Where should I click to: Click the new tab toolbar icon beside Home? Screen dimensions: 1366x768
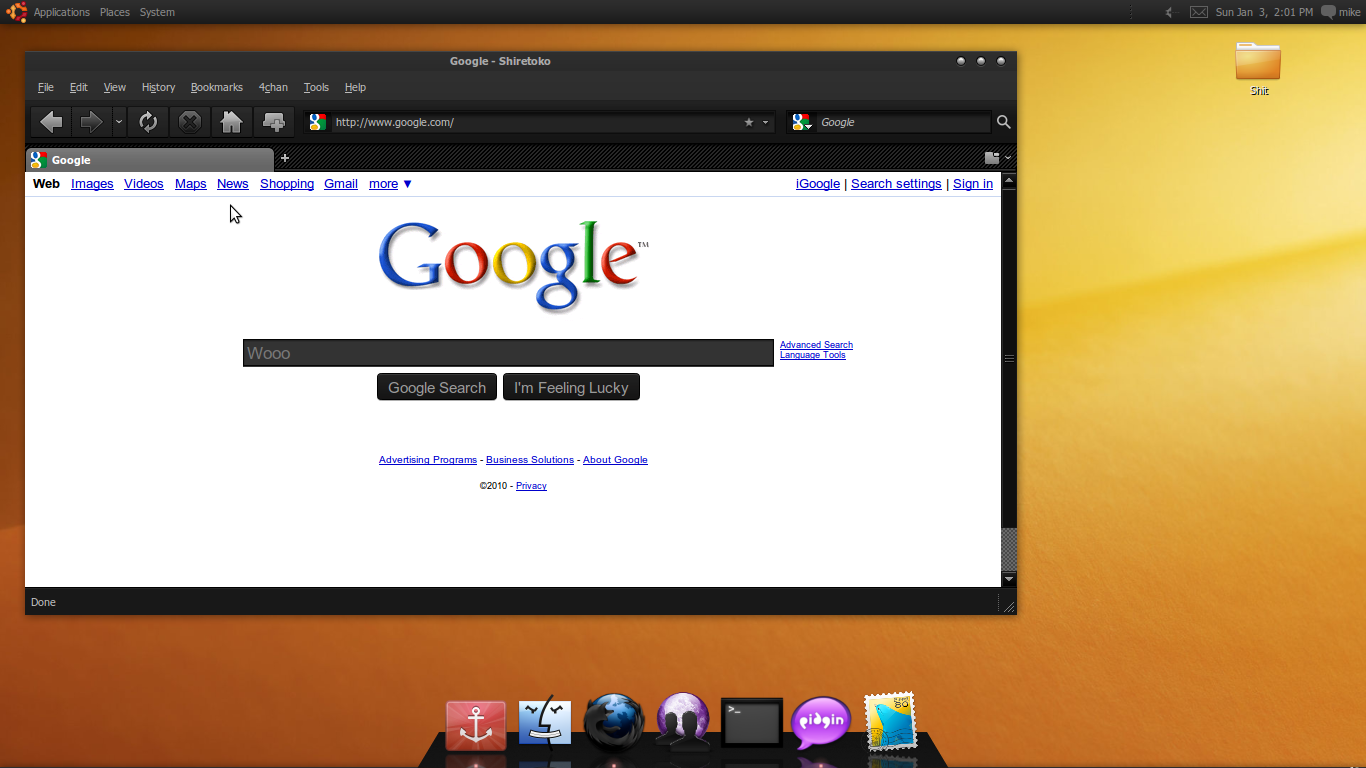273,122
